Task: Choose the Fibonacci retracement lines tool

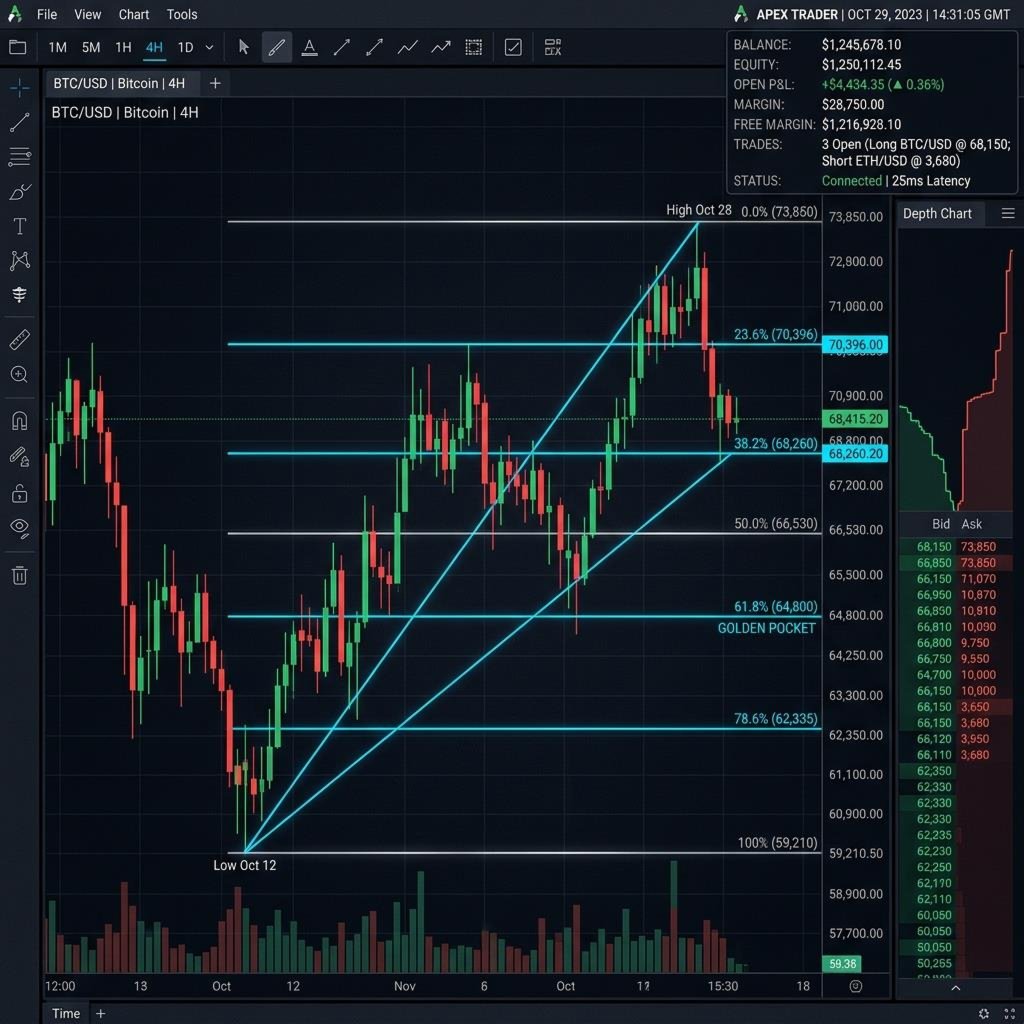Action: tap(20, 157)
